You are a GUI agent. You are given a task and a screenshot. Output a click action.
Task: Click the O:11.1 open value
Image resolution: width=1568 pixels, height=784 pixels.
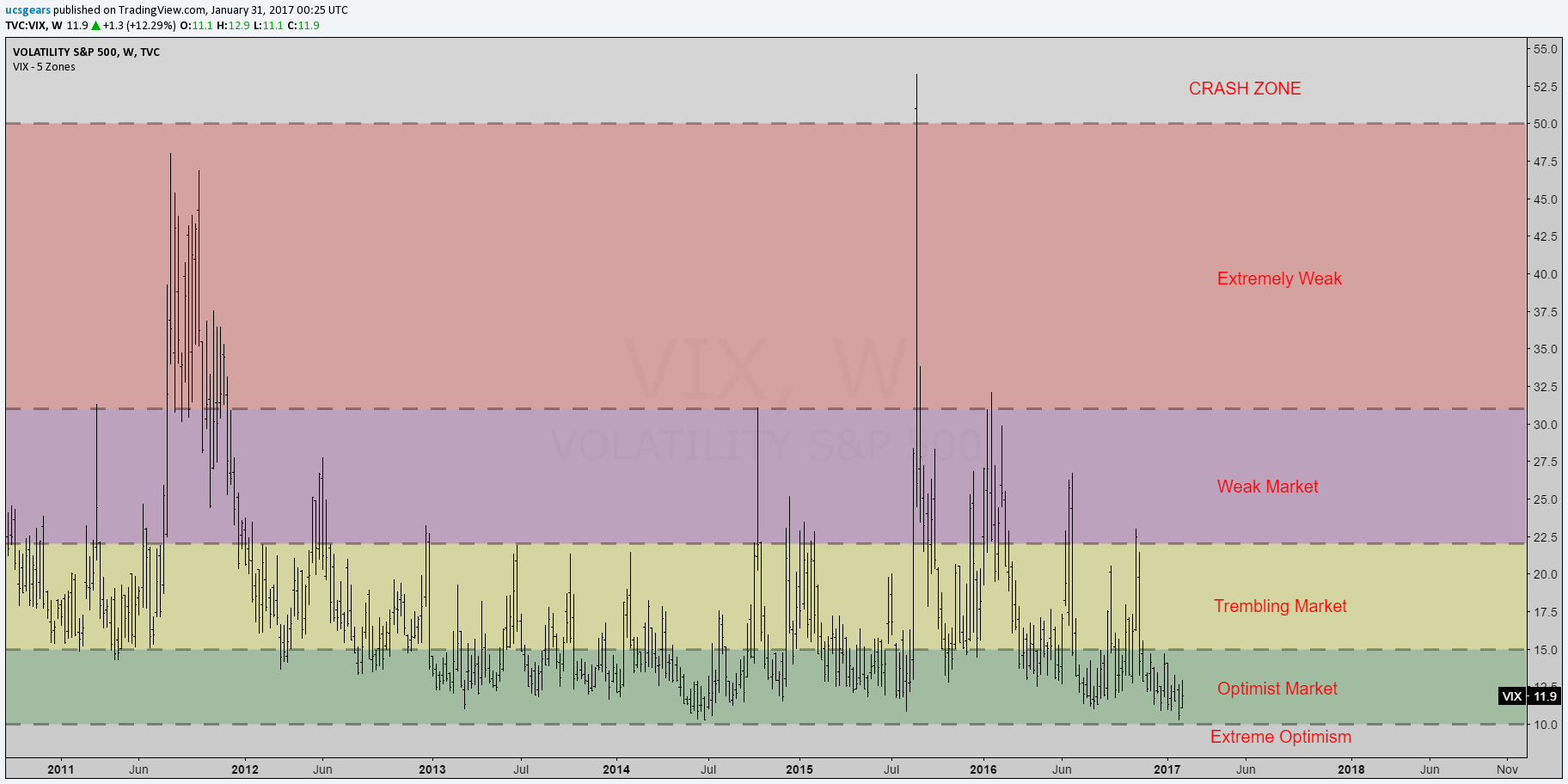pyautogui.click(x=196, y=26)
